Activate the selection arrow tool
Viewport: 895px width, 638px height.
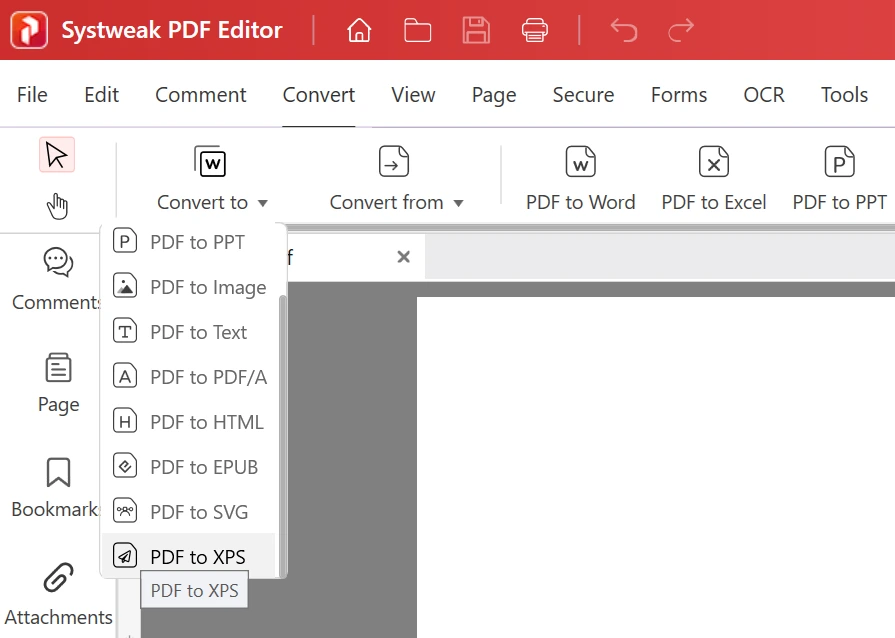[x=57, y=154]
